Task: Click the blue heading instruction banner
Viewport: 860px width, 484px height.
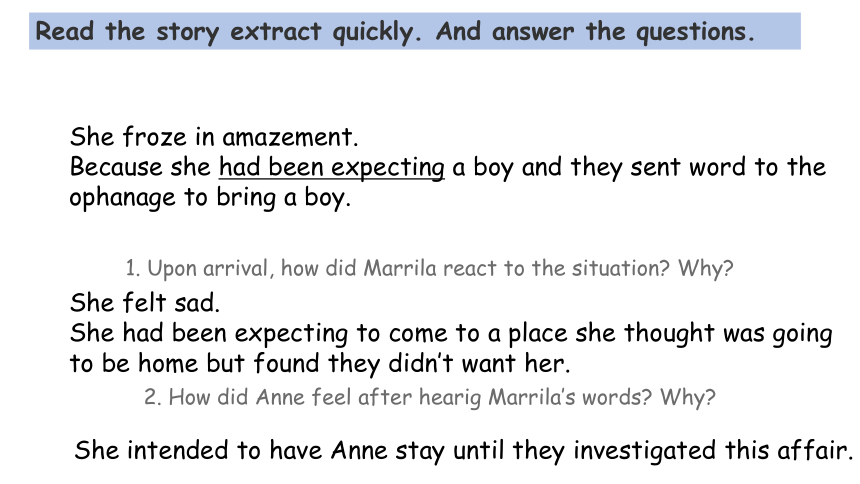Action: click(415, 31)
